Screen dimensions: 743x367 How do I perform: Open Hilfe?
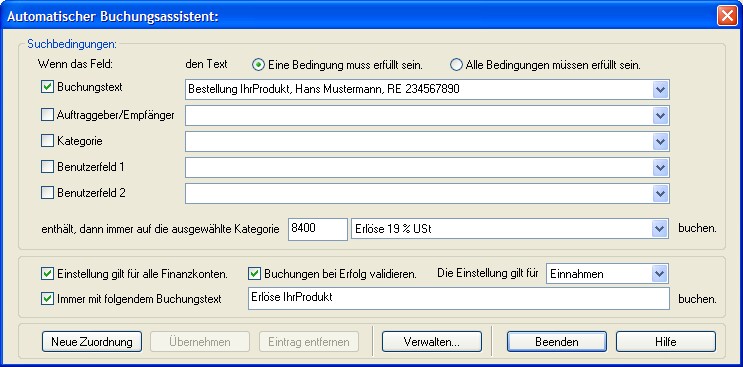click(x=666, y=341)
